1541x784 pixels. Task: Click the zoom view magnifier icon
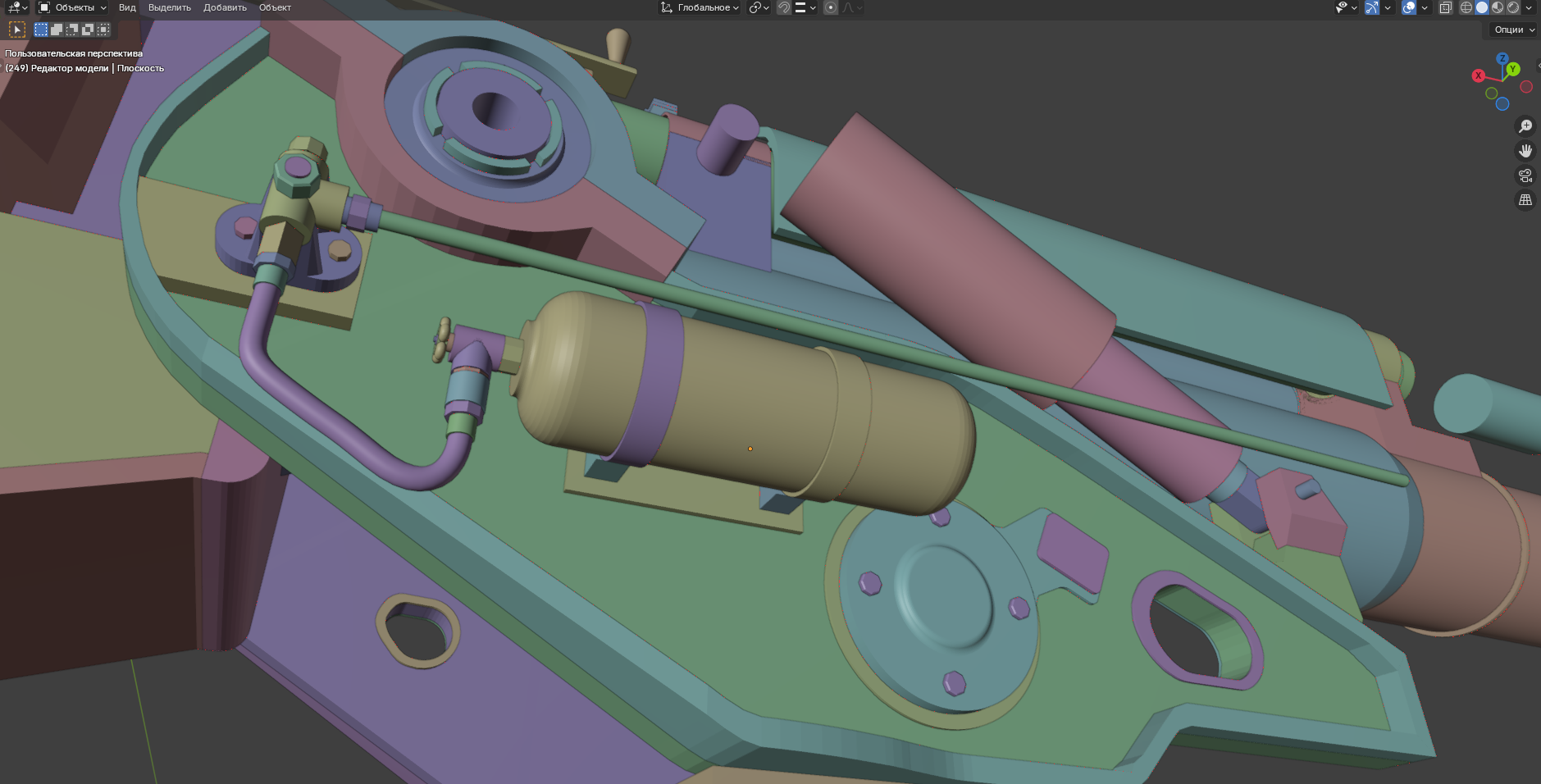(x=1525, y=126)
